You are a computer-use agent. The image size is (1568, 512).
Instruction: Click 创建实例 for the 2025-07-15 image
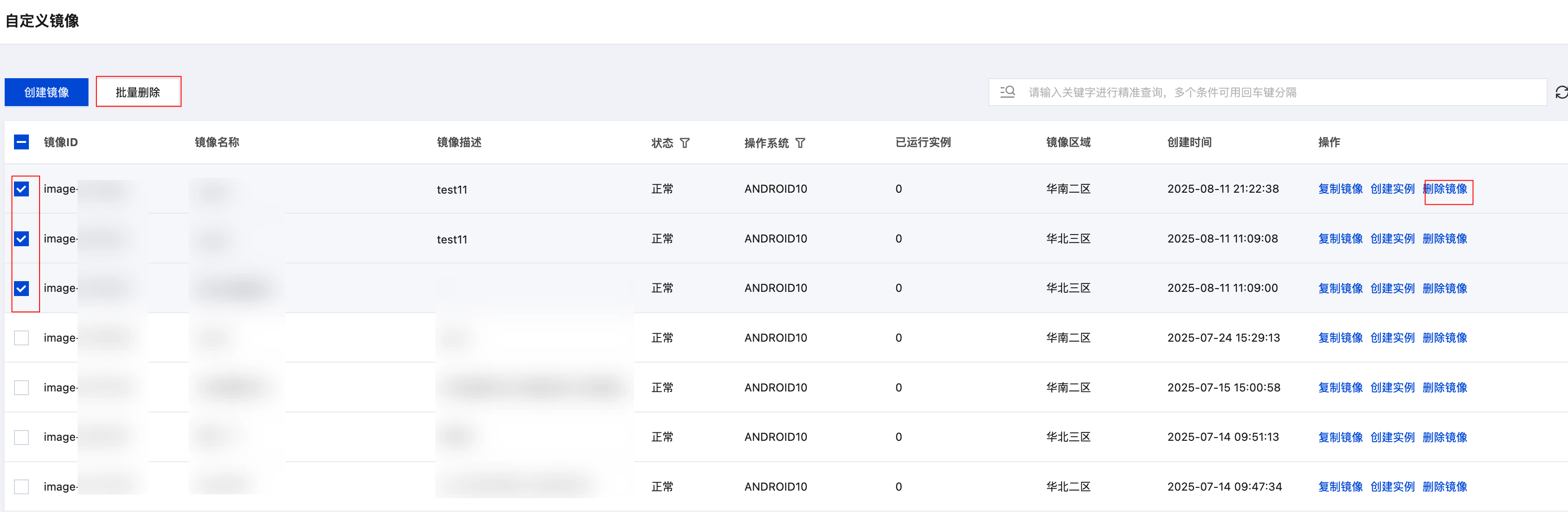click(x=1393, y=387)
